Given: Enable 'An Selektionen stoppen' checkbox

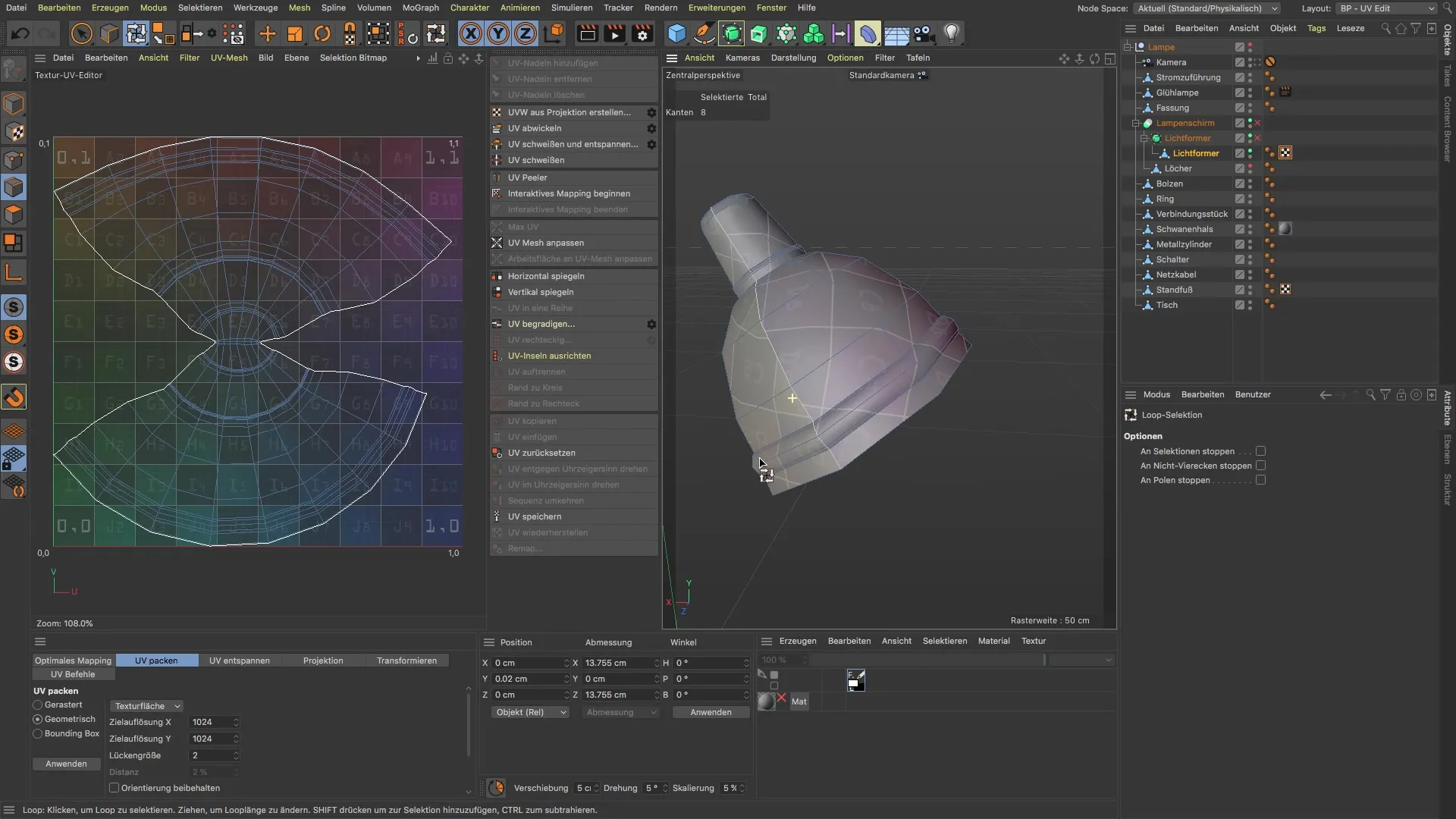Looking at the screenshot, I should [x=1260, y=451].
